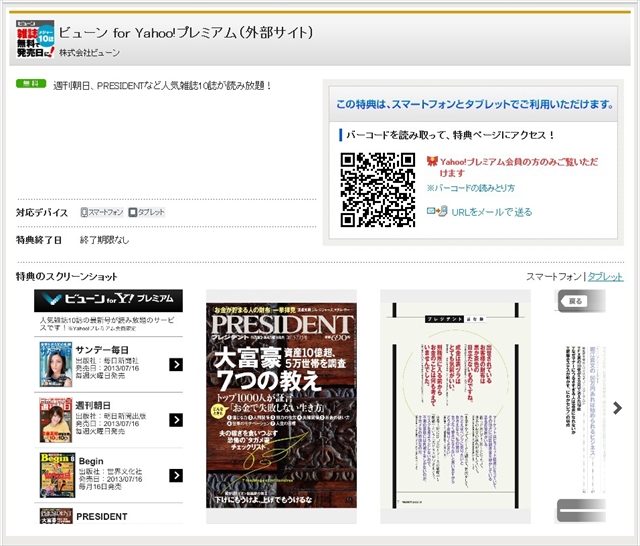Click the green 無料 badge
Image resolution: width=640 pixels, height=546 pixels.
pyautogui.click(x=31, y=84)
